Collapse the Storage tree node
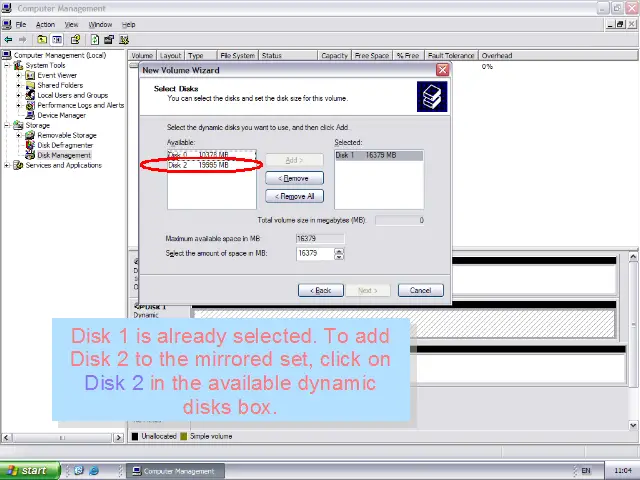 point(7,125)
